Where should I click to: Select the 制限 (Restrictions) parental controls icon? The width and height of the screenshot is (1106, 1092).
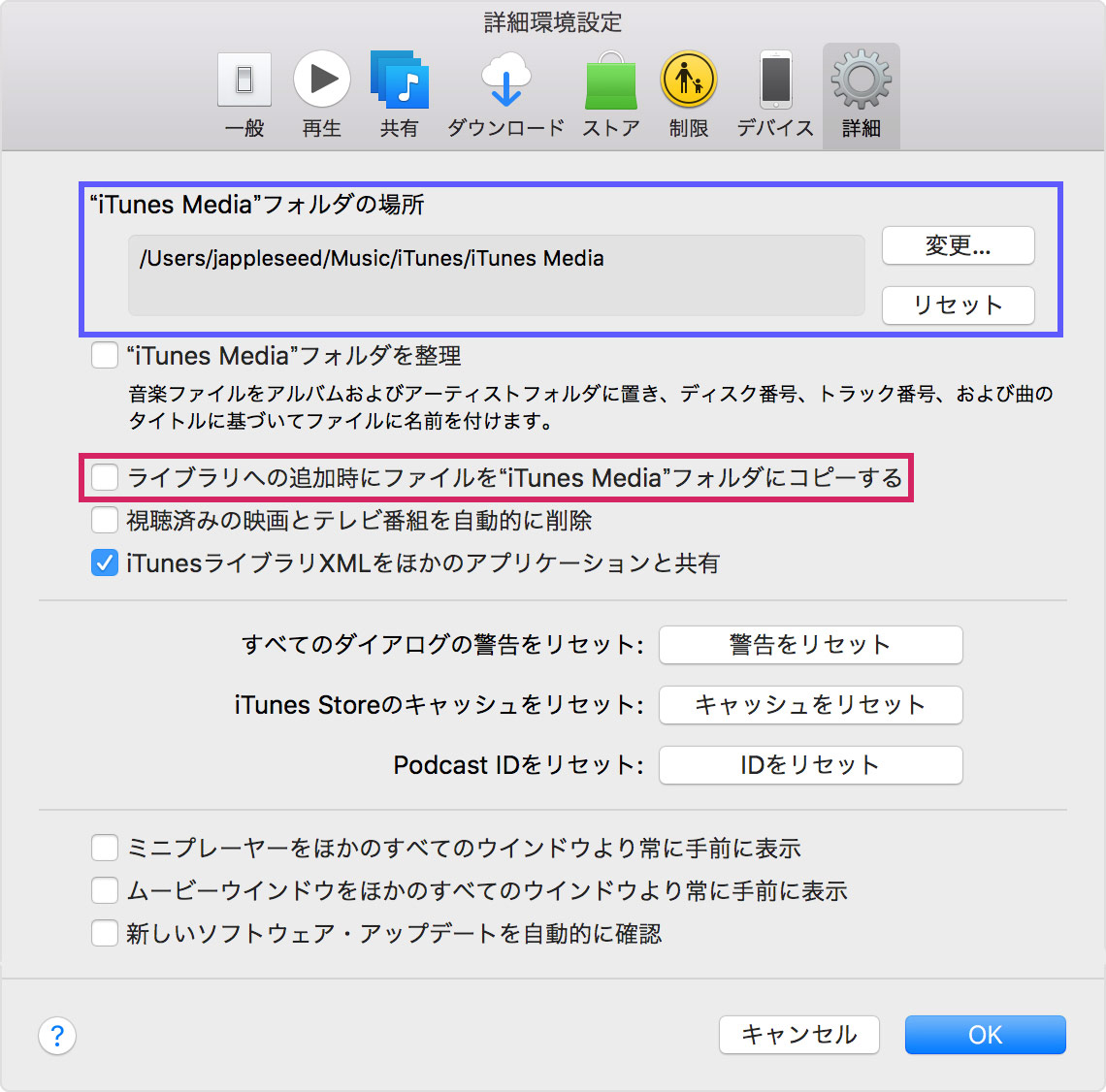pyautogui.click(x=688, y=80)
